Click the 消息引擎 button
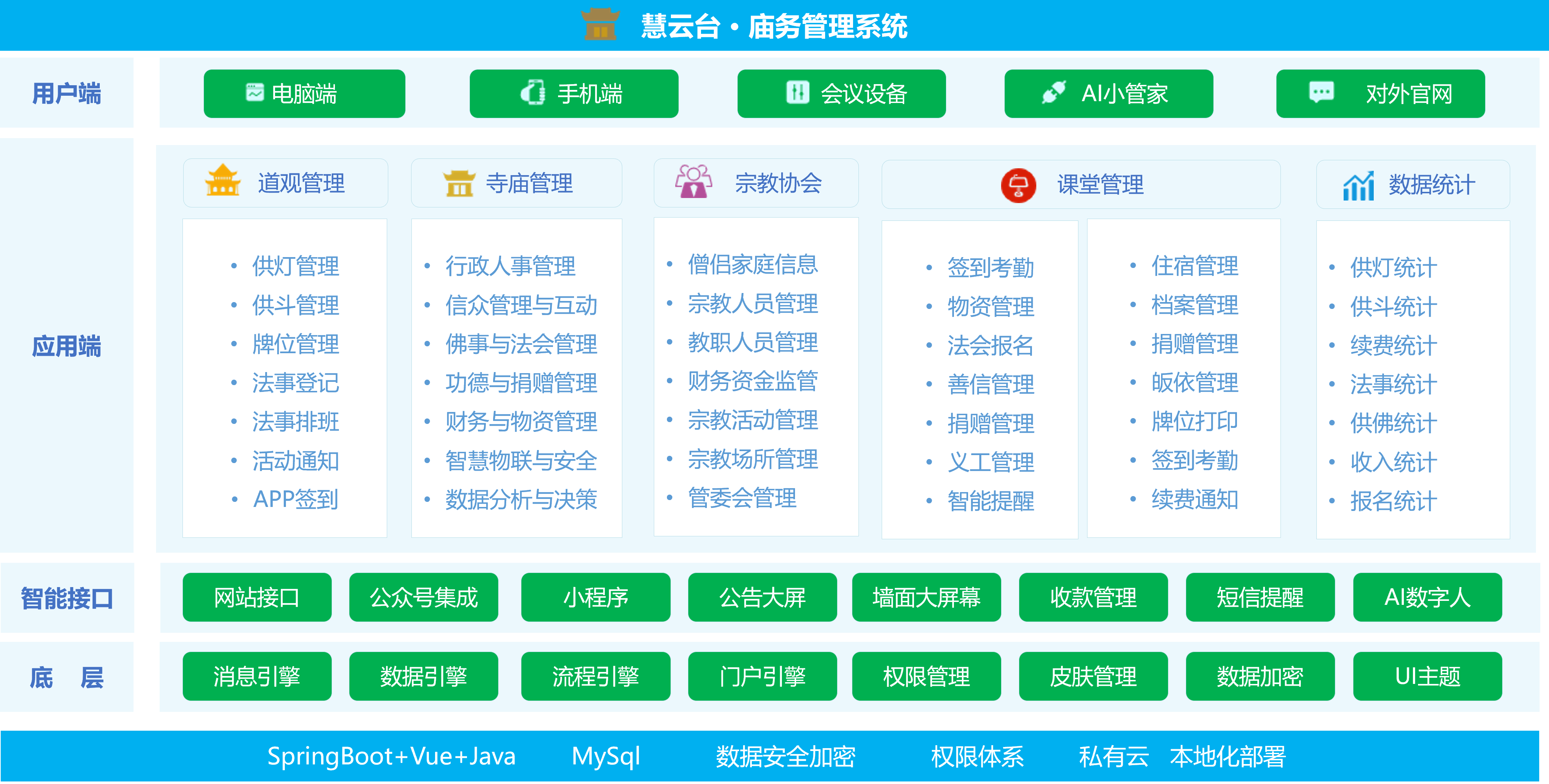The height and width of the screenshot is (784, 1549). coord(257,676)
